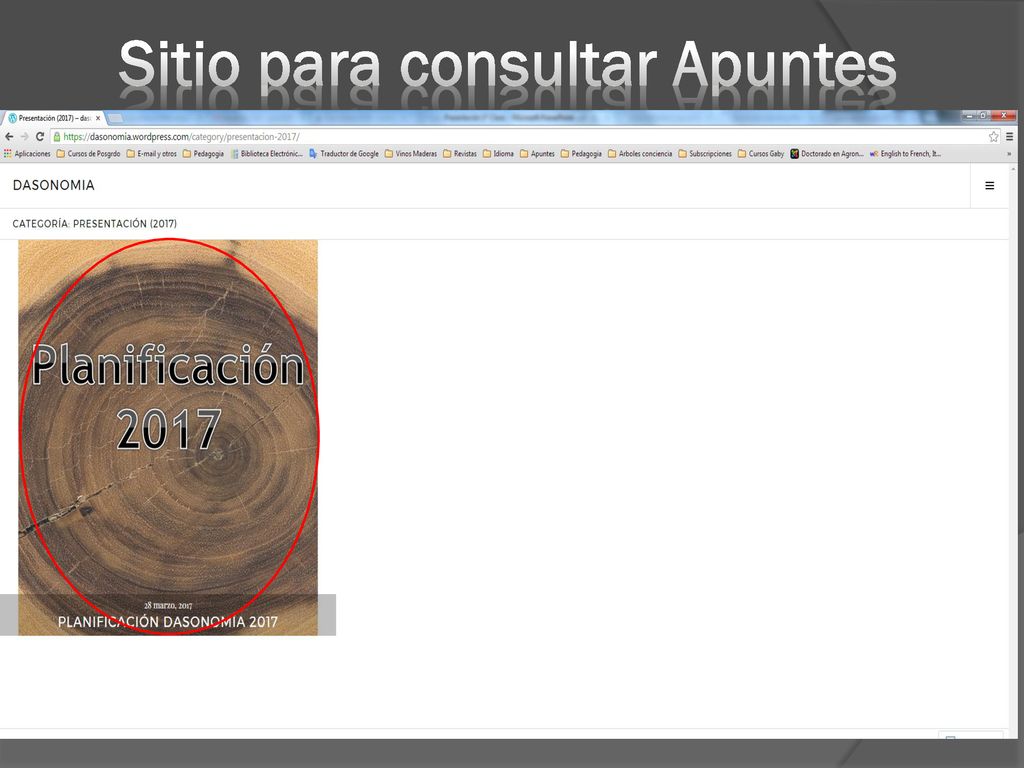This screenshot has width=1024, height=768.
Task: Open the Subscripciones bookmark folder
Action: click(705, 153)
